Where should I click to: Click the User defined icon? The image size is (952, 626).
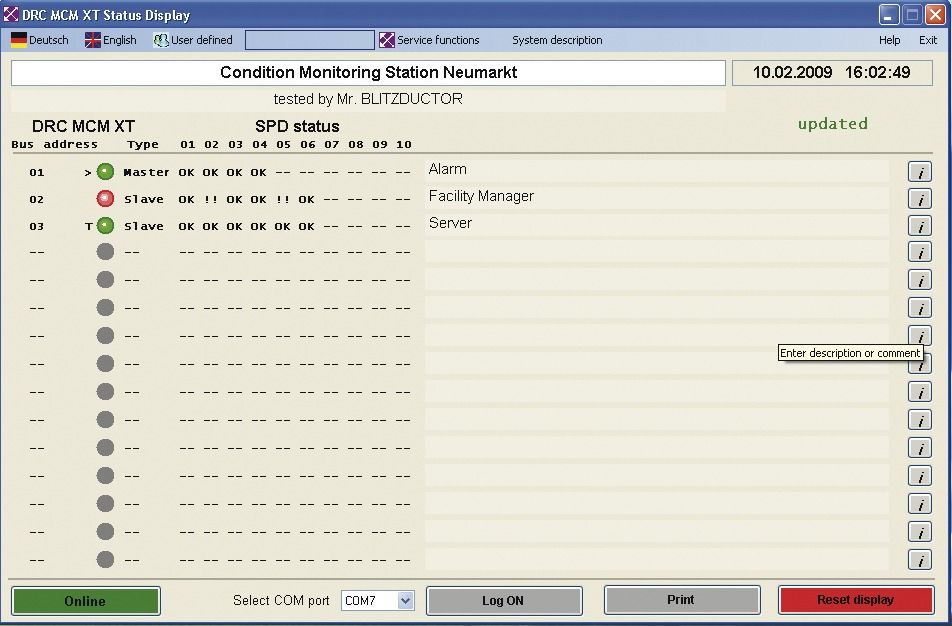pyautogui.click(x=159, y=40)
